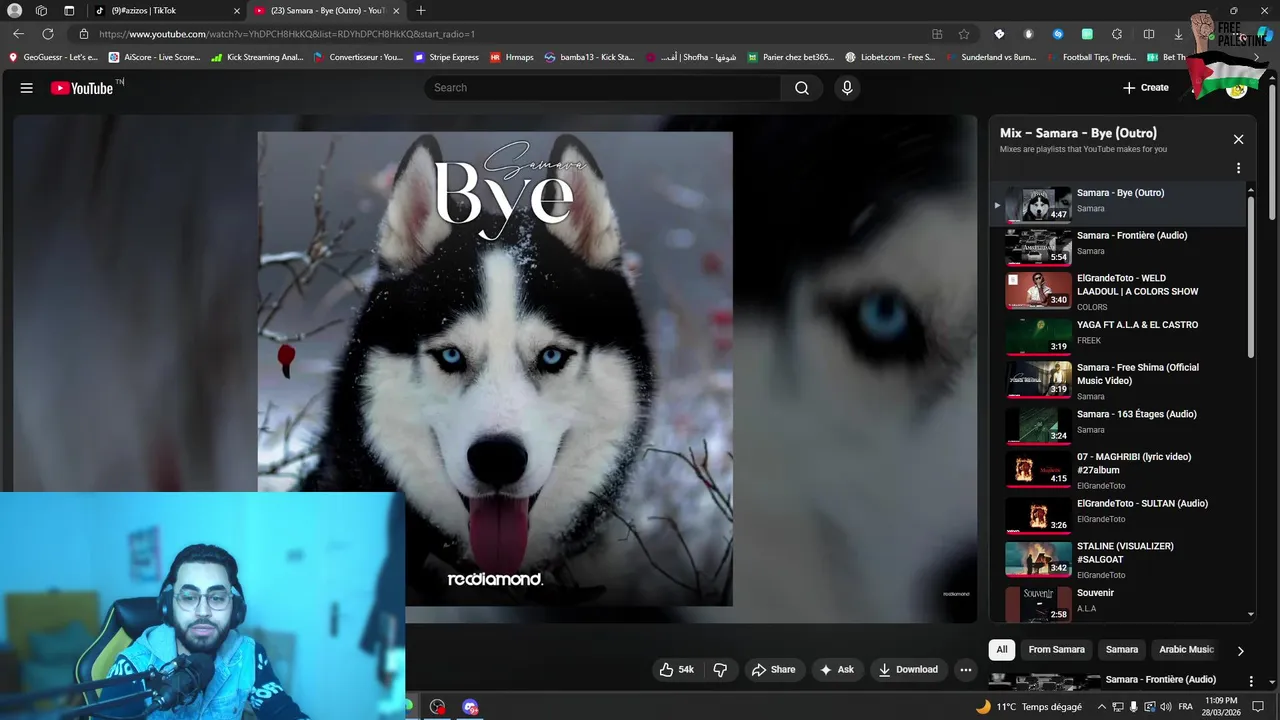Open more actions ellipsis below the video
Image resolution: width=1280 pixels, height=720 pixels.
tap(965, 670)
